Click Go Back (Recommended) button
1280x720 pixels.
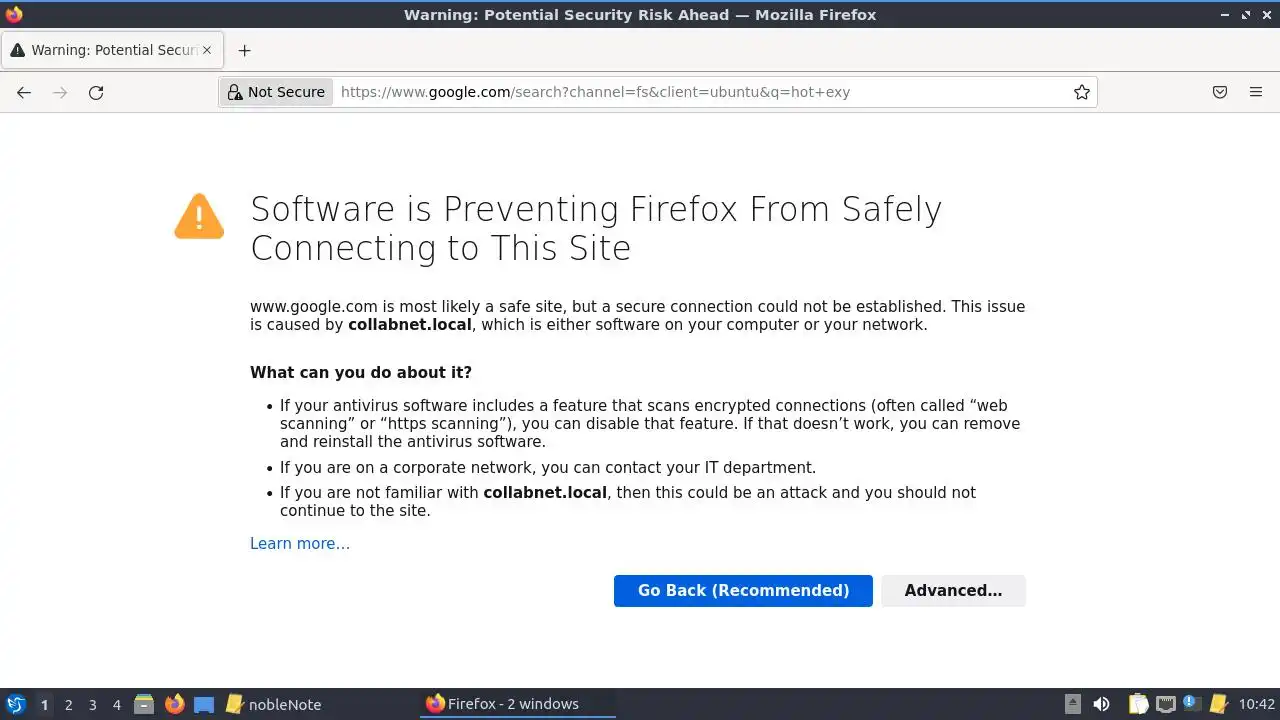pyautogui.click(x=743, y=590)
